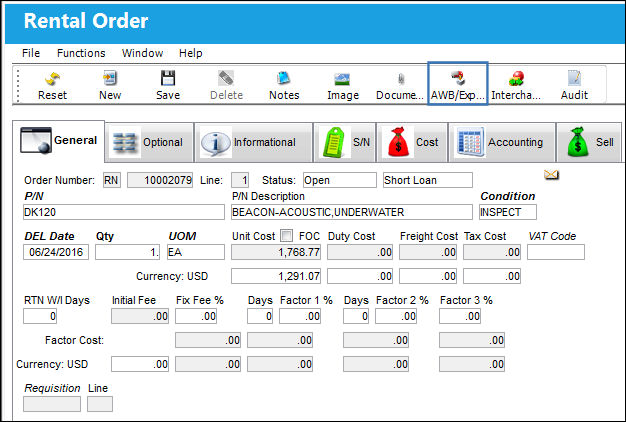Switch to the Cost tab
The width and height of the screenshot is (626, 422).
[412, 142]
